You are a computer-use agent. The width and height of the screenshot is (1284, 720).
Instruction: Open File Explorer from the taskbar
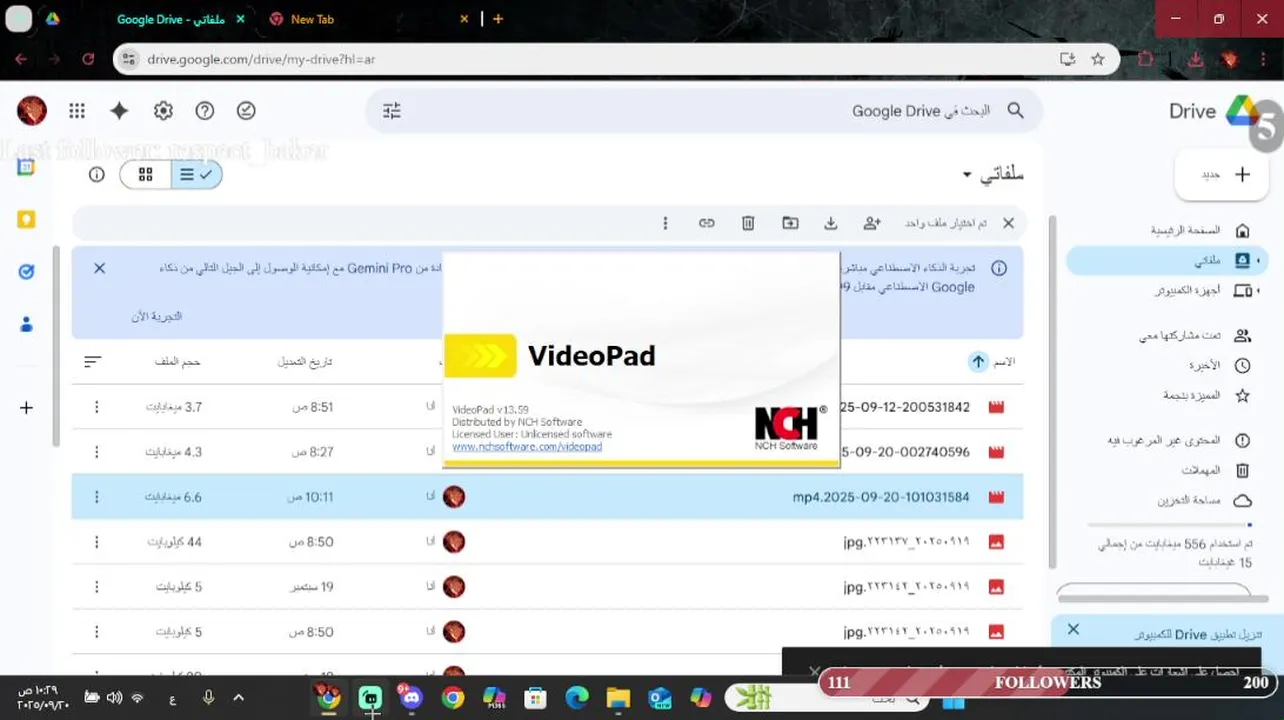click(617, 697)
